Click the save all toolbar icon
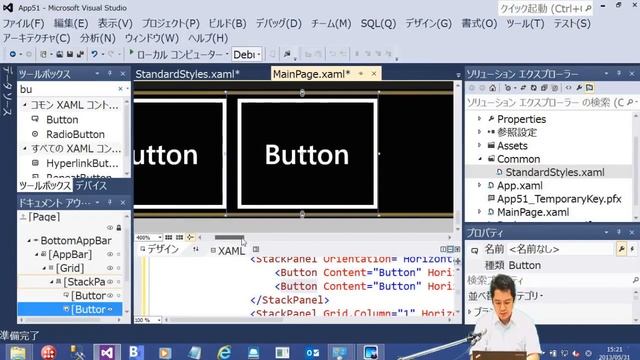Screen dimensions: 640x360 point(80,54)
